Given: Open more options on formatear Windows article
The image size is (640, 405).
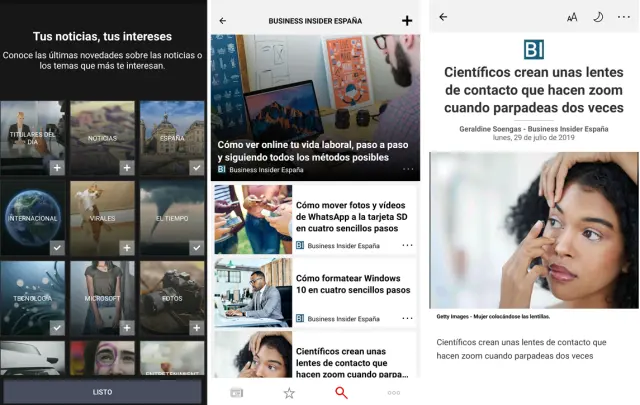Looking at the screenshot, I should click(407, 318).
